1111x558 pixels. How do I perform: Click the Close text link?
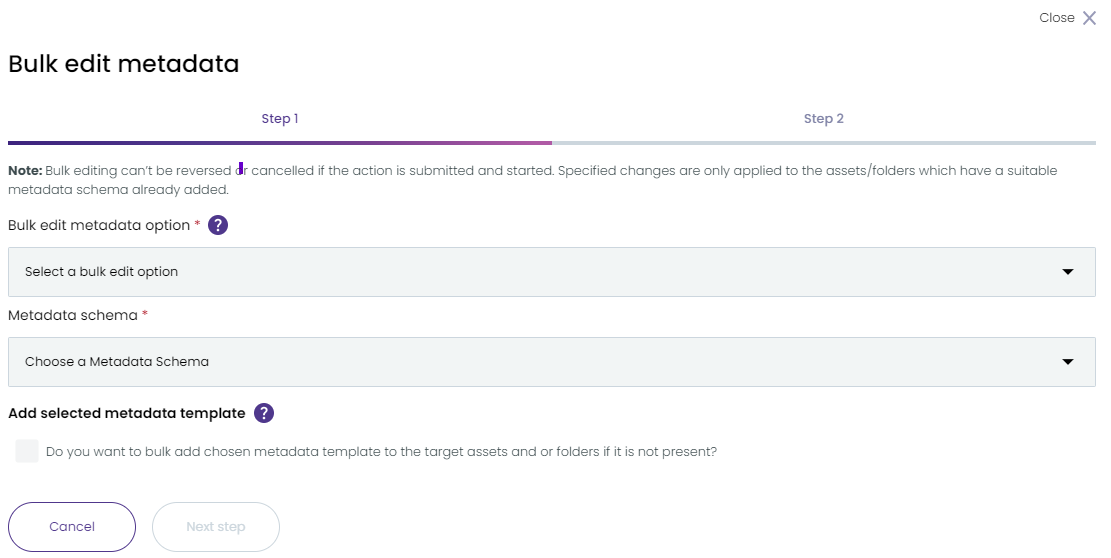[1056, 18]
